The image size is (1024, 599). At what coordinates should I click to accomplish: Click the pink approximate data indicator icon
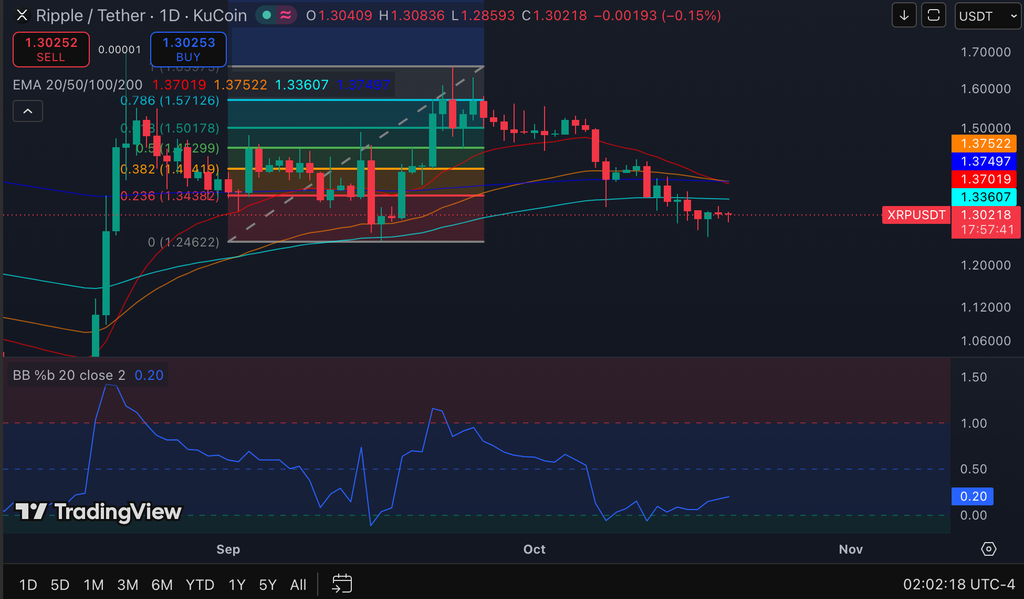coord(285,15)
